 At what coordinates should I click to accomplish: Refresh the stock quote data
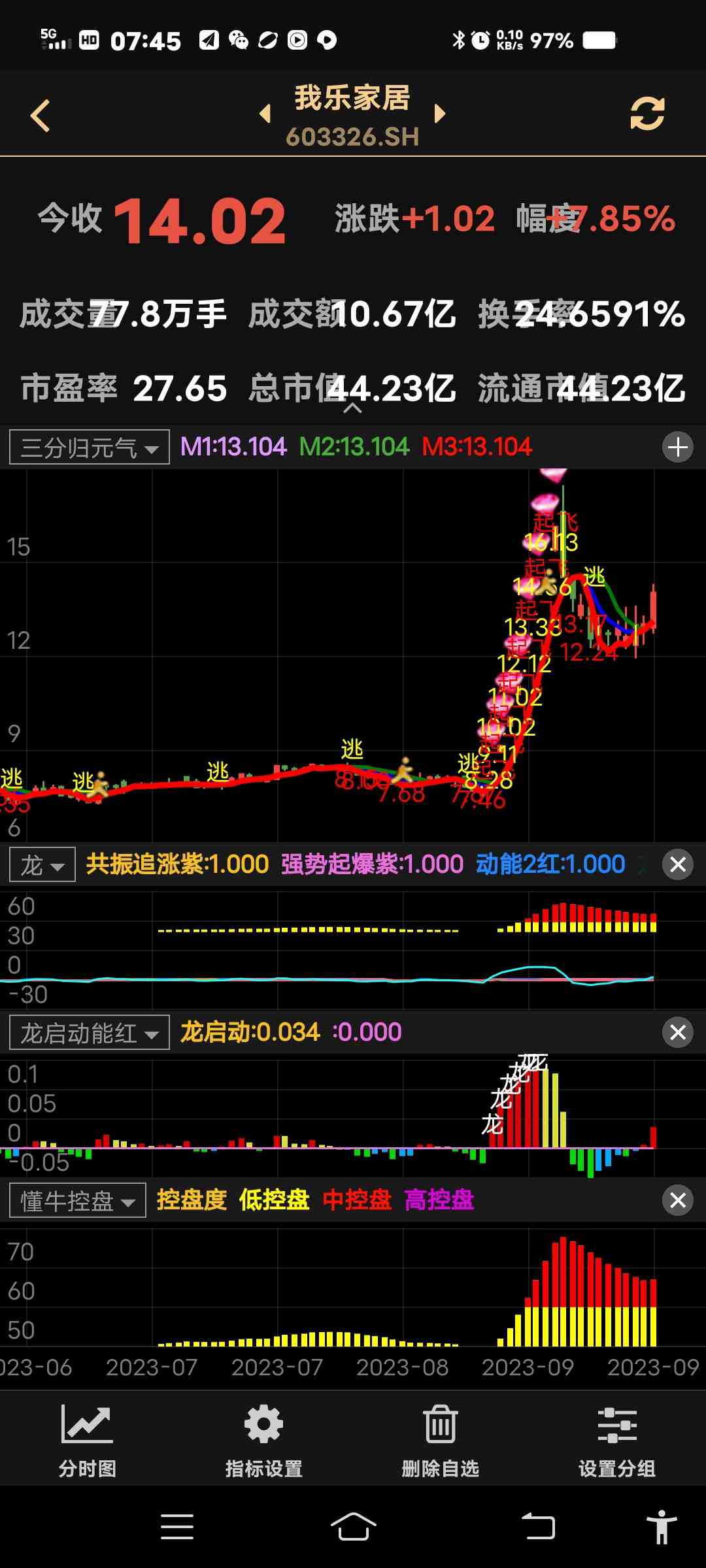point(647,114)
